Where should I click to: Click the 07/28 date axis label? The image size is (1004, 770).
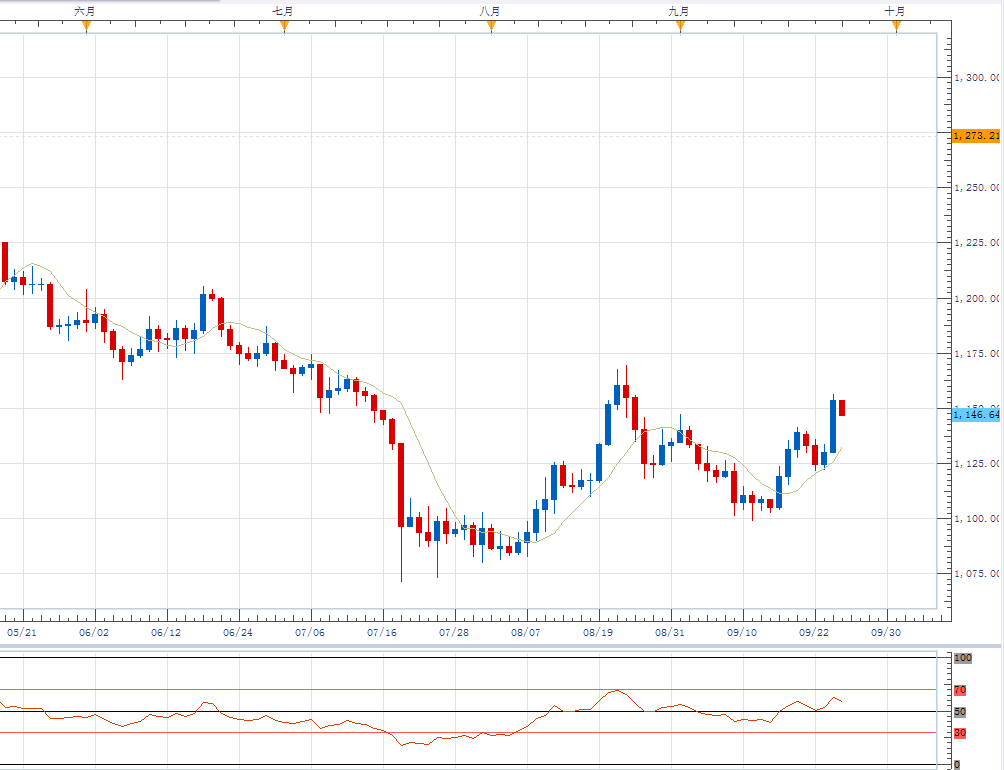[x=454, y=632]
